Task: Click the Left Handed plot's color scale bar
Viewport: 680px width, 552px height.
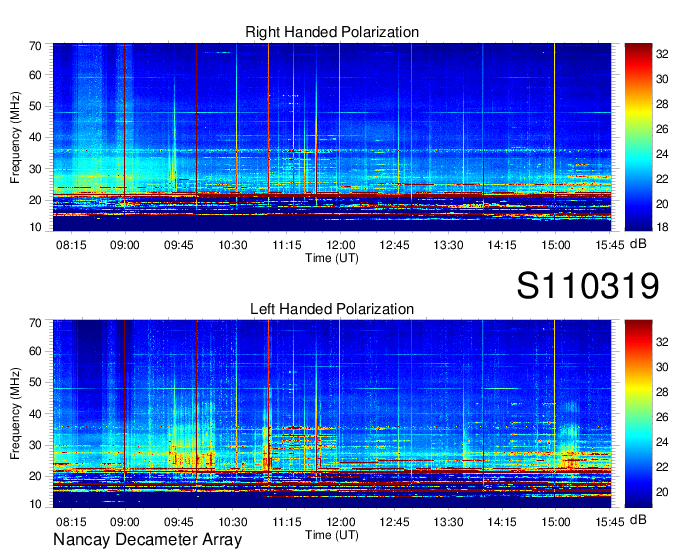Action: (638, 414)
